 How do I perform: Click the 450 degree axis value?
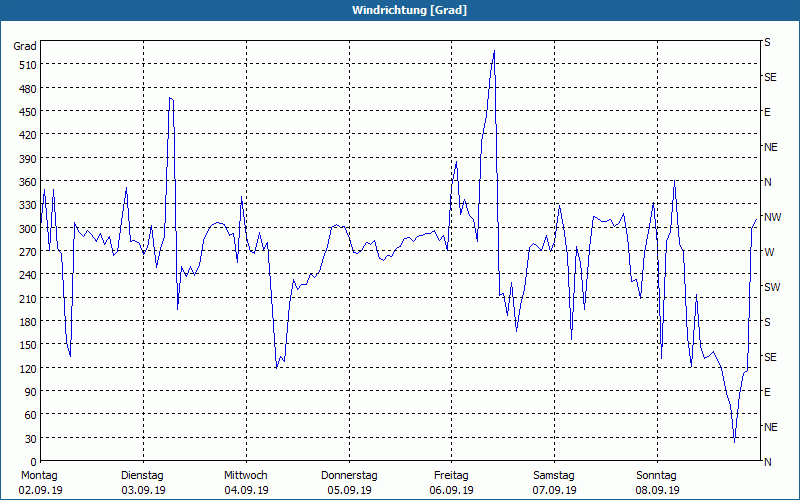pos(28,112)
